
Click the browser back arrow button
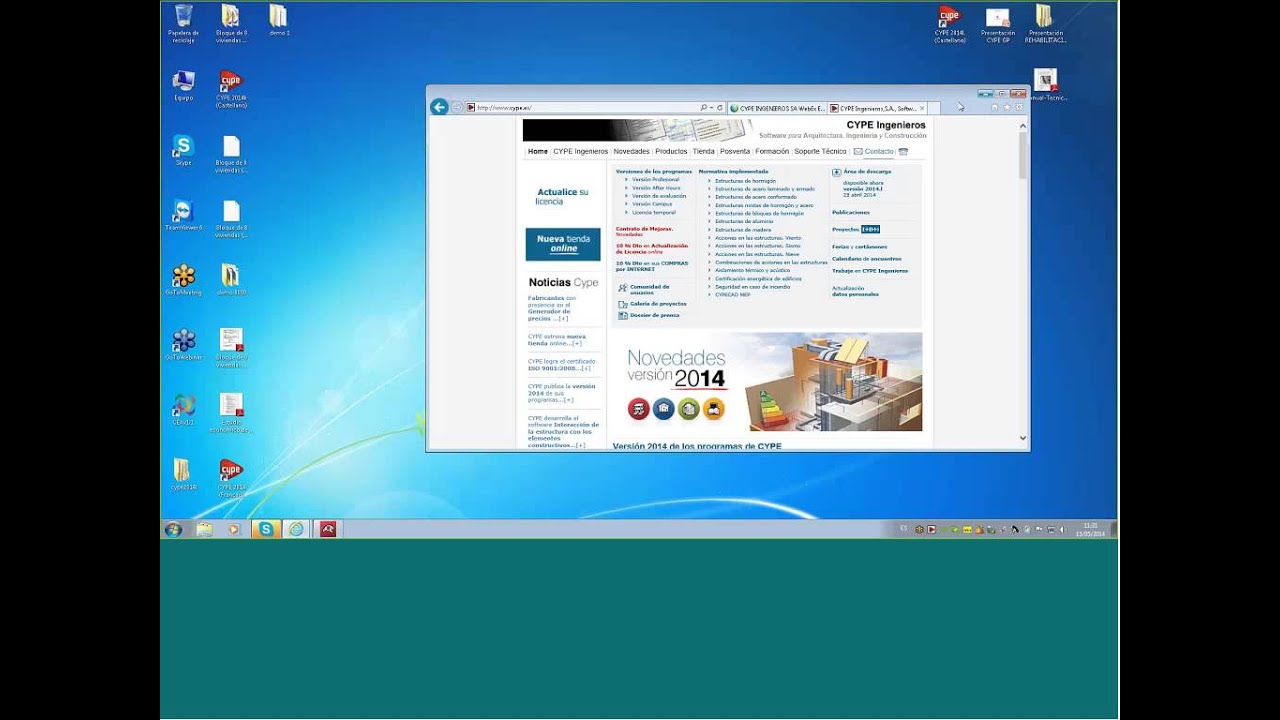[x=438, y=107]
